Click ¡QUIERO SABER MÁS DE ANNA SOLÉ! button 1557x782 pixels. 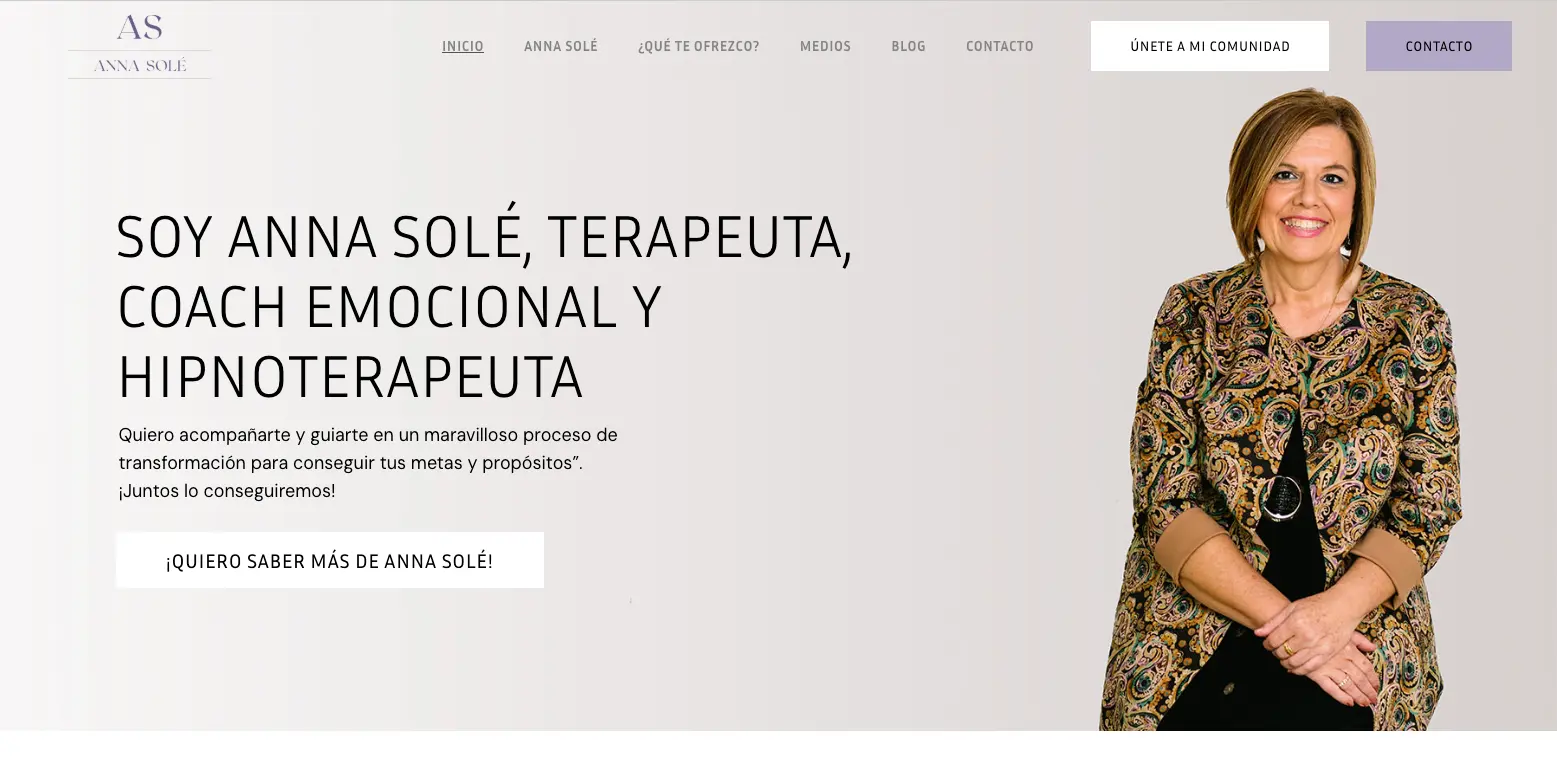pyautogui.click(x=330, y=560)
